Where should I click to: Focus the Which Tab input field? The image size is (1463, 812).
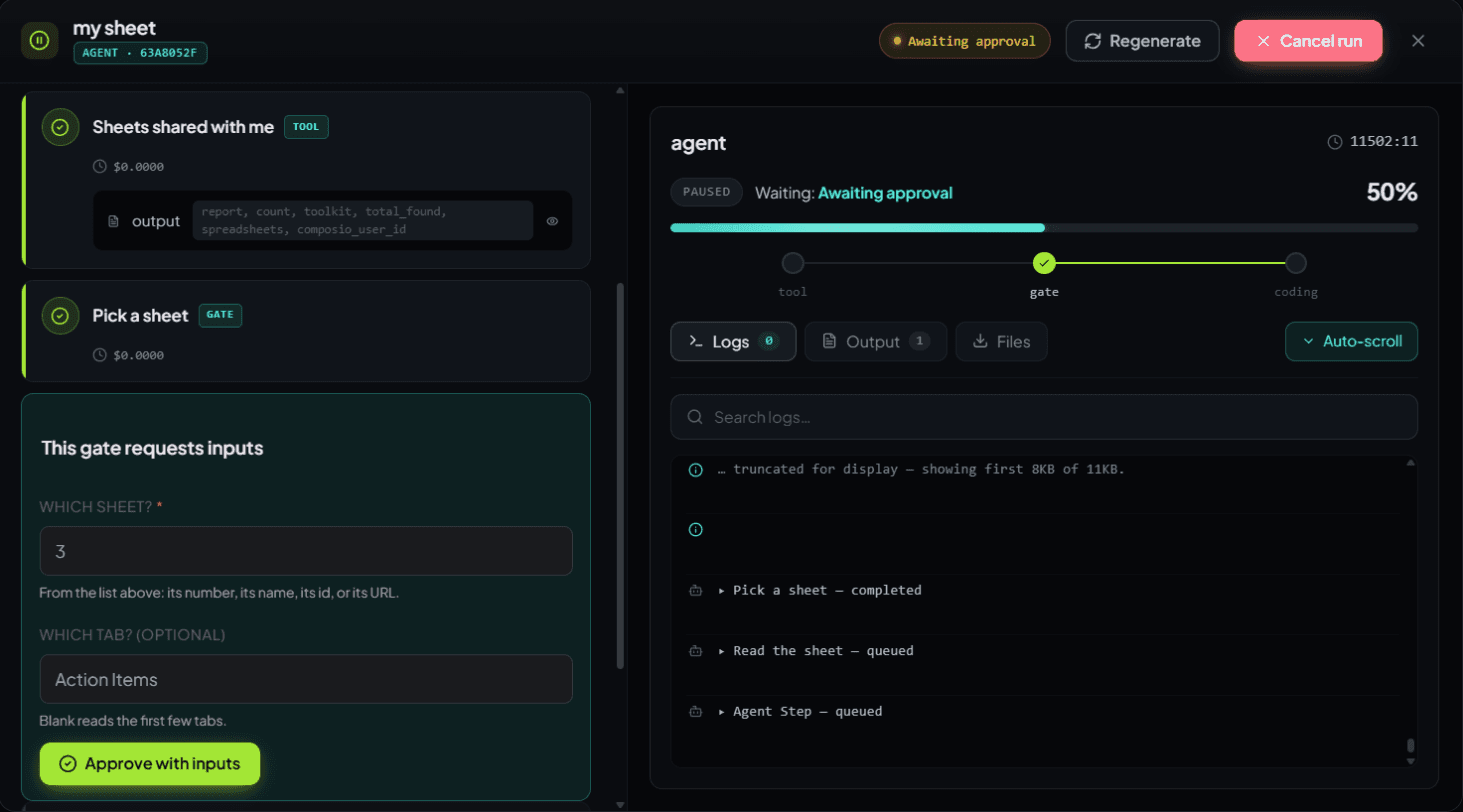coord(306,679)
